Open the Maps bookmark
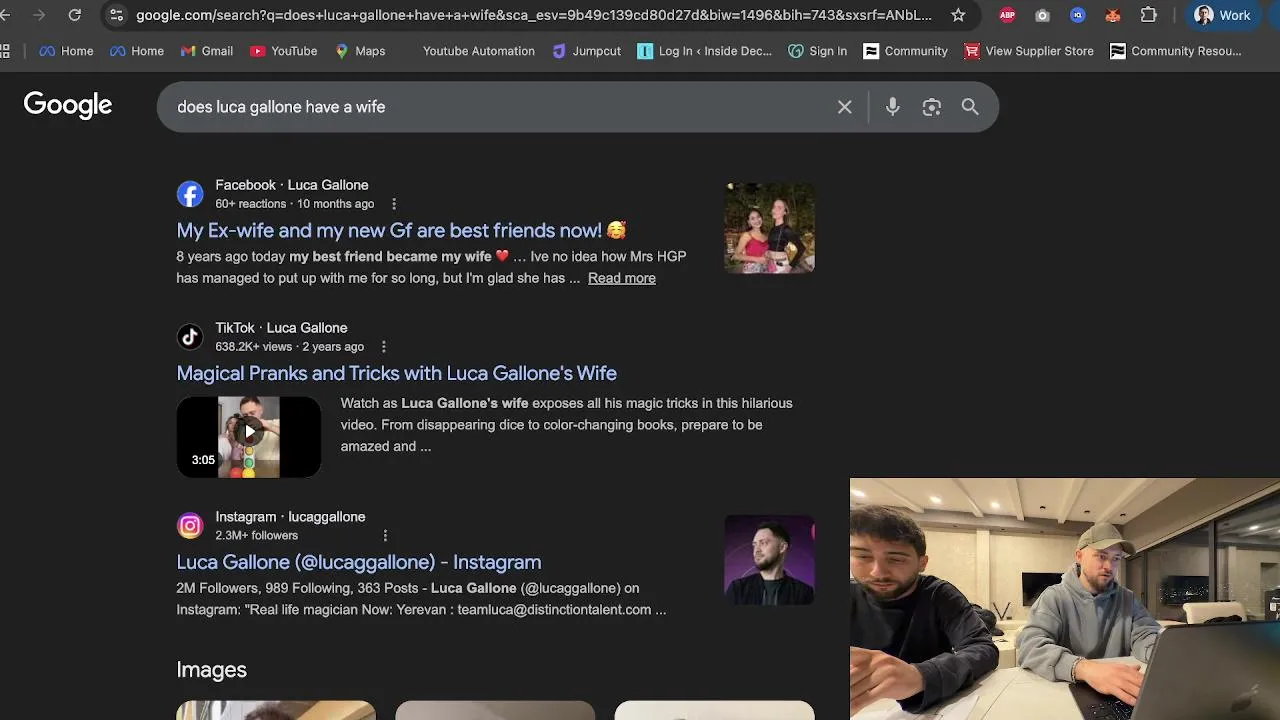Screen dimensions: 1280x720 (x=360, y=51)
